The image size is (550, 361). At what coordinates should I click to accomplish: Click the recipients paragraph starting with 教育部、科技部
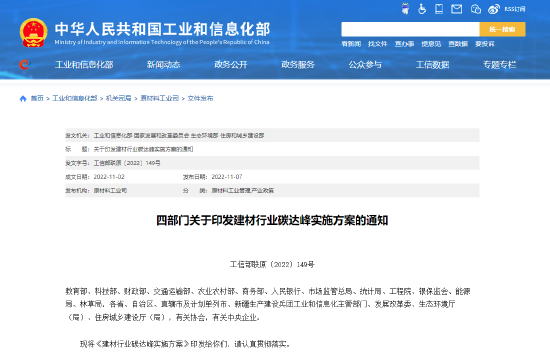[268, 304]
